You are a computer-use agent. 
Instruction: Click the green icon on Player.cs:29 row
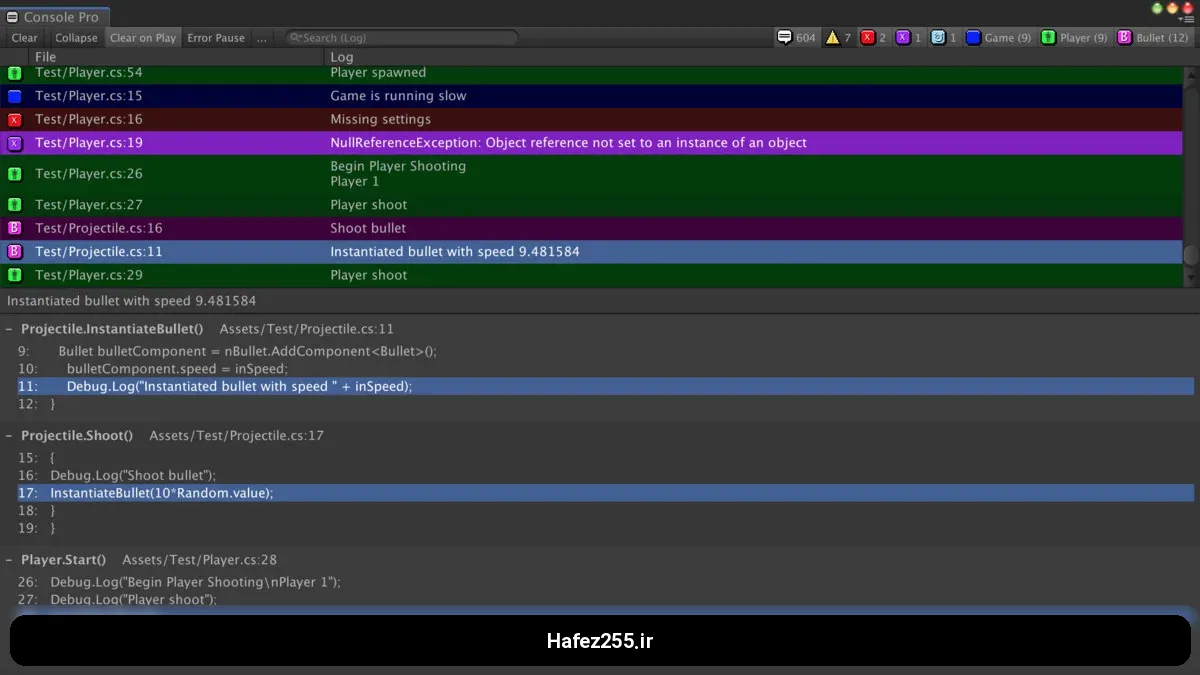click(x=14, y=275)
